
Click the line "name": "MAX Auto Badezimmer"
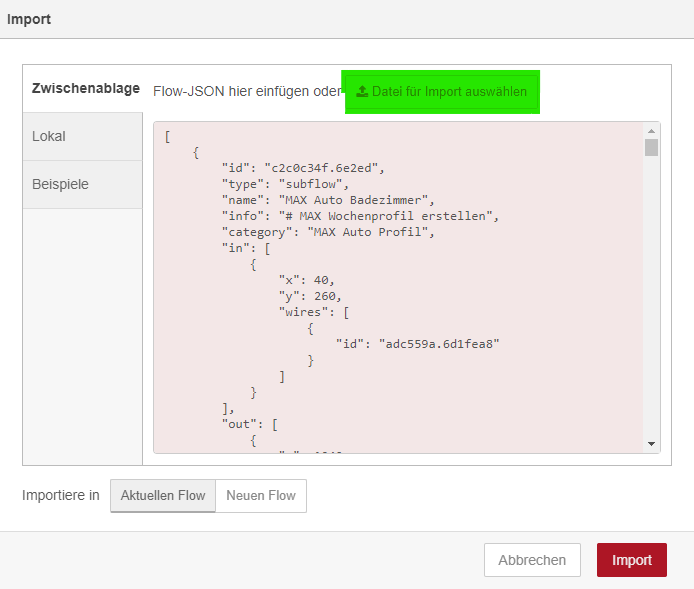328,200
